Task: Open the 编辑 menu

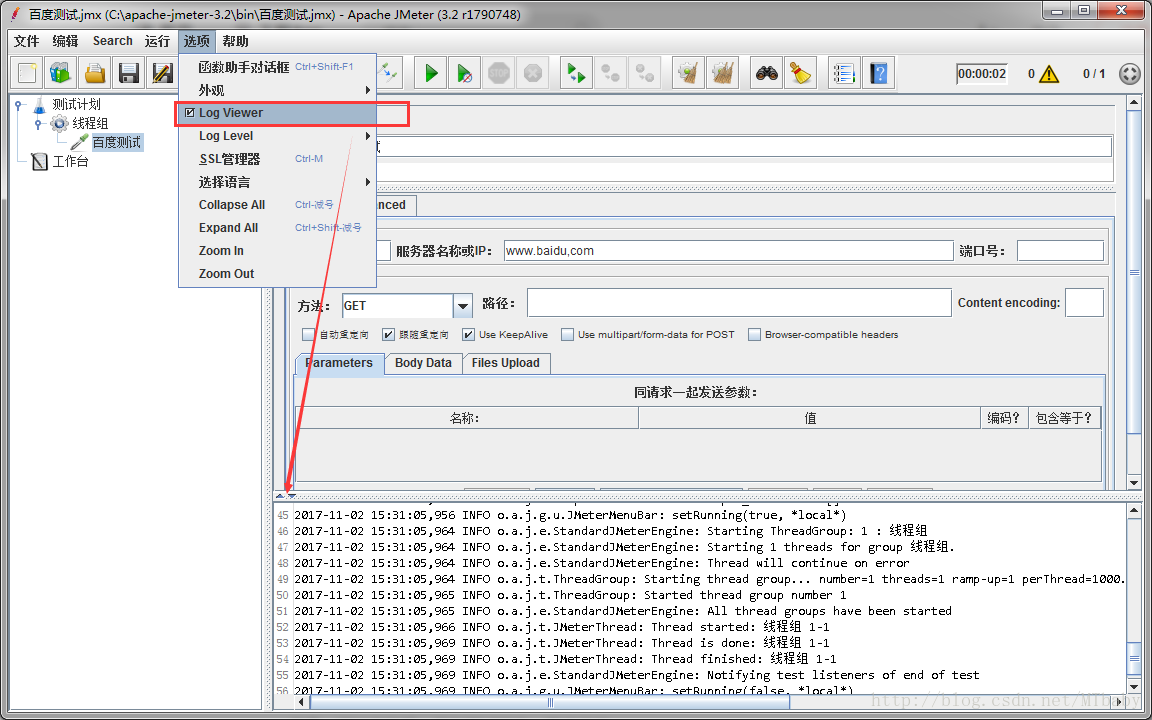Action: tap(65, 41)
